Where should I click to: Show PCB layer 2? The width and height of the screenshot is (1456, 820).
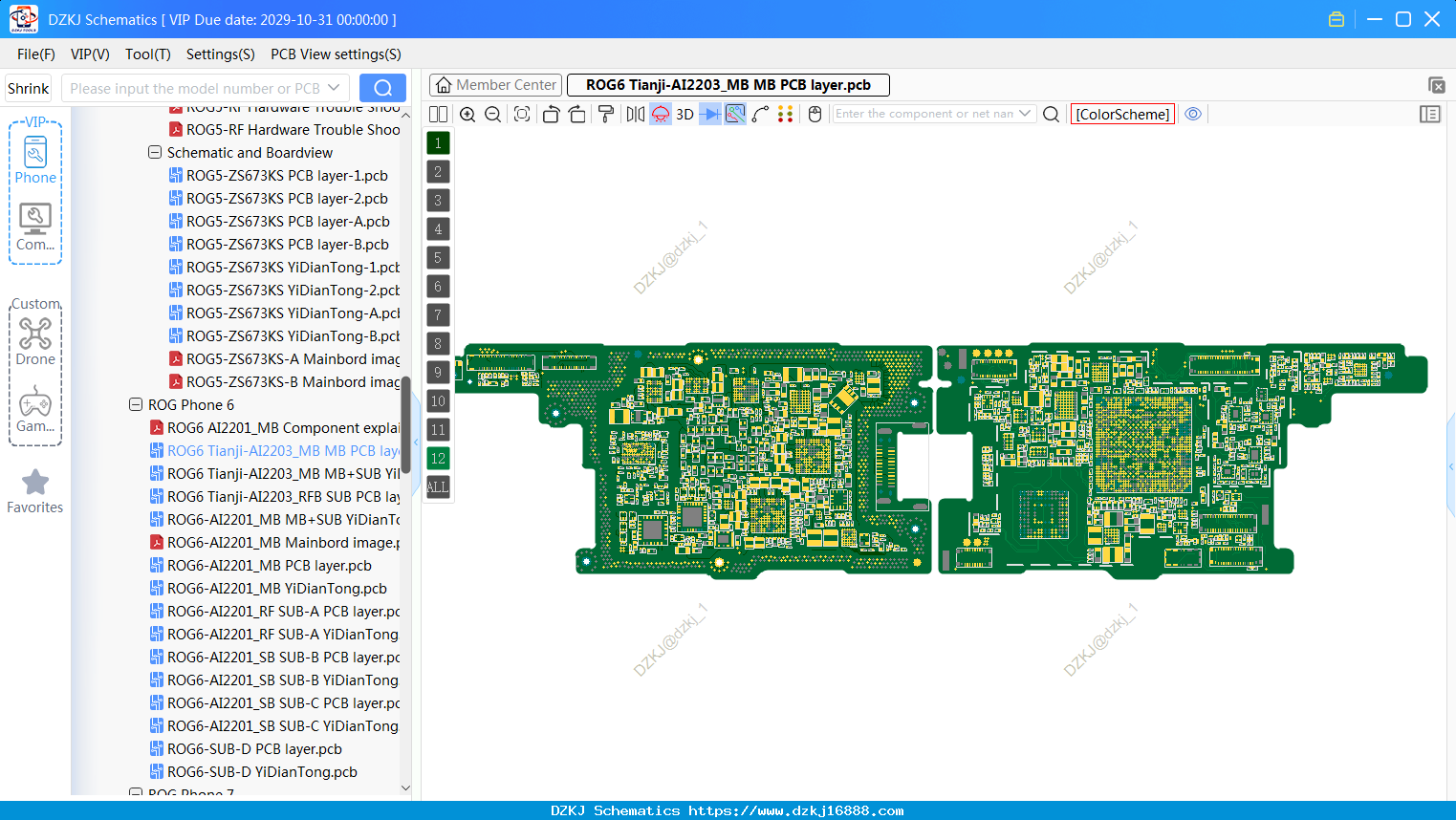coord(438,172)
